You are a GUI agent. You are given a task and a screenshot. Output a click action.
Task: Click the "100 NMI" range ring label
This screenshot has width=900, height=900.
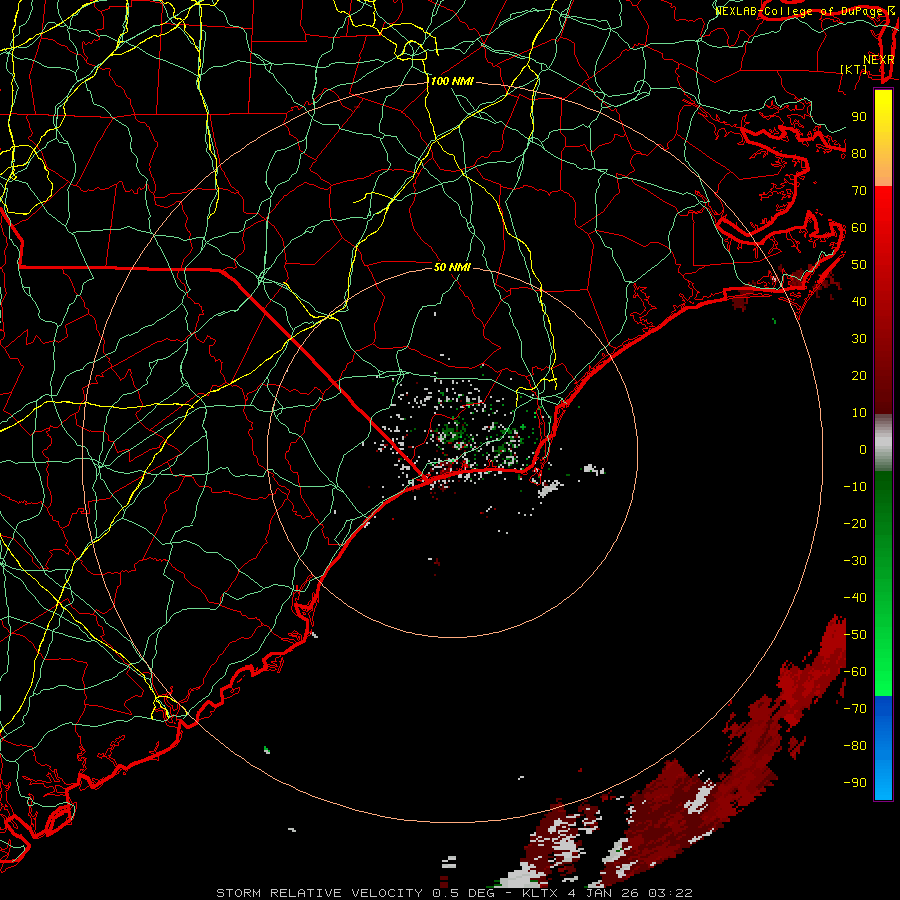click(x=452, y=82)
